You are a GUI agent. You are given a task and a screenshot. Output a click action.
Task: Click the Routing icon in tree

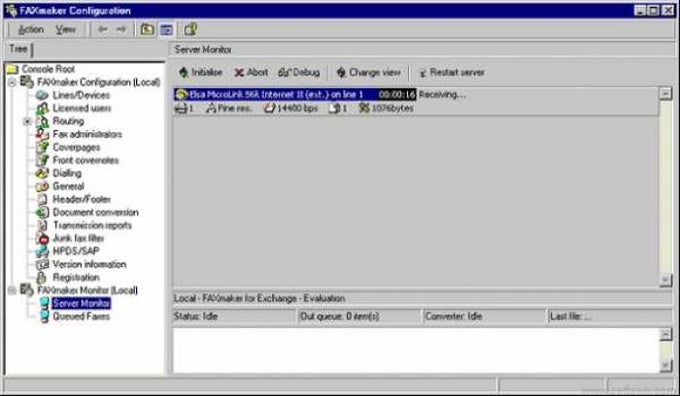tap(42, 121)
